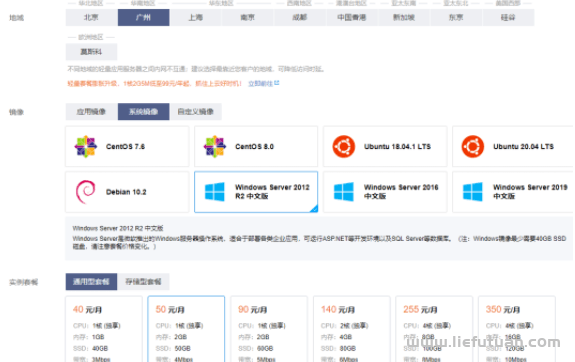The width and height of the screenshot is (575, 362).
Task: Pick the 350 元/月 package card
Action: (x=517, y=329)
